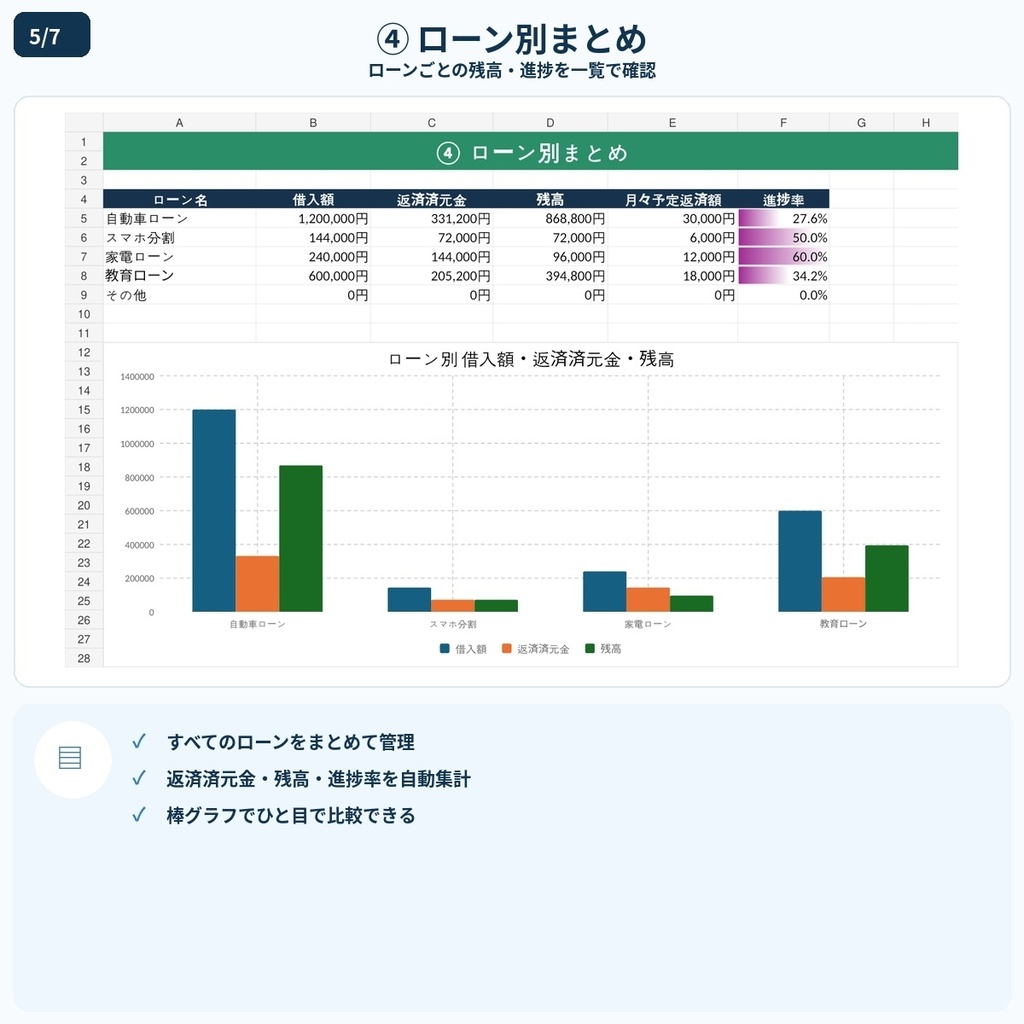The width and height of the screenshot is (1024, 1024).
Task: Select row header 28
Action: click(x=84, y=658)
